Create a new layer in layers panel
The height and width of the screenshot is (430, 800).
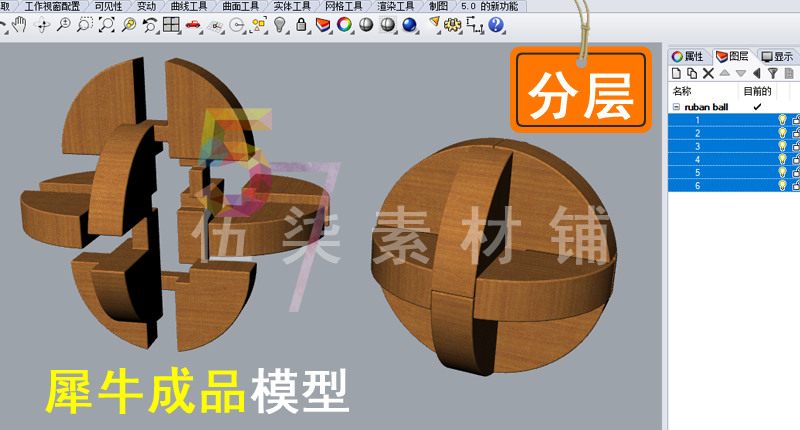677,73
